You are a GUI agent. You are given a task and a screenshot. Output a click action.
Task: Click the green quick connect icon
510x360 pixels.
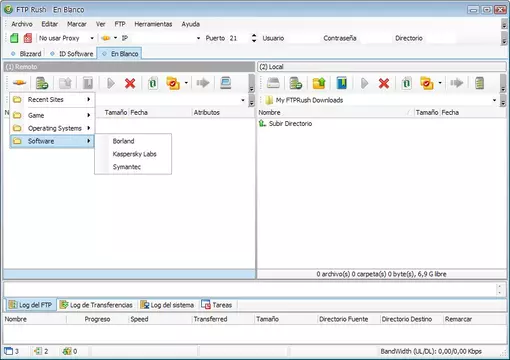[14, 38]
